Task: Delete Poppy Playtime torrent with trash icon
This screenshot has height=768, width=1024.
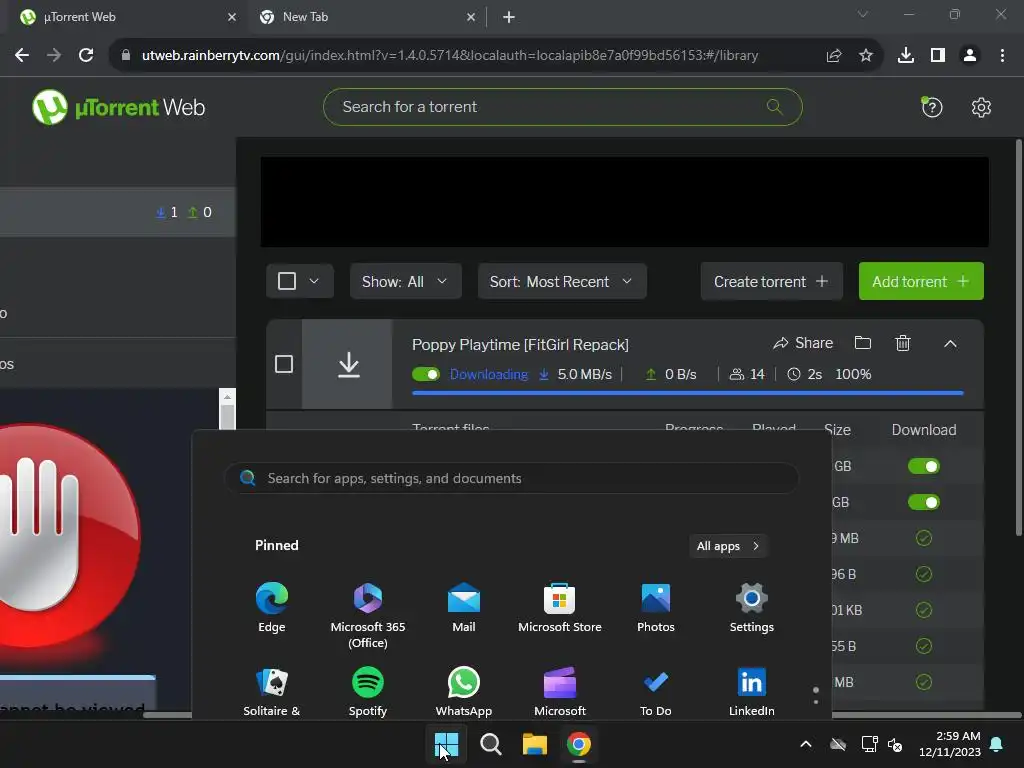Action: tap(903, 343)
